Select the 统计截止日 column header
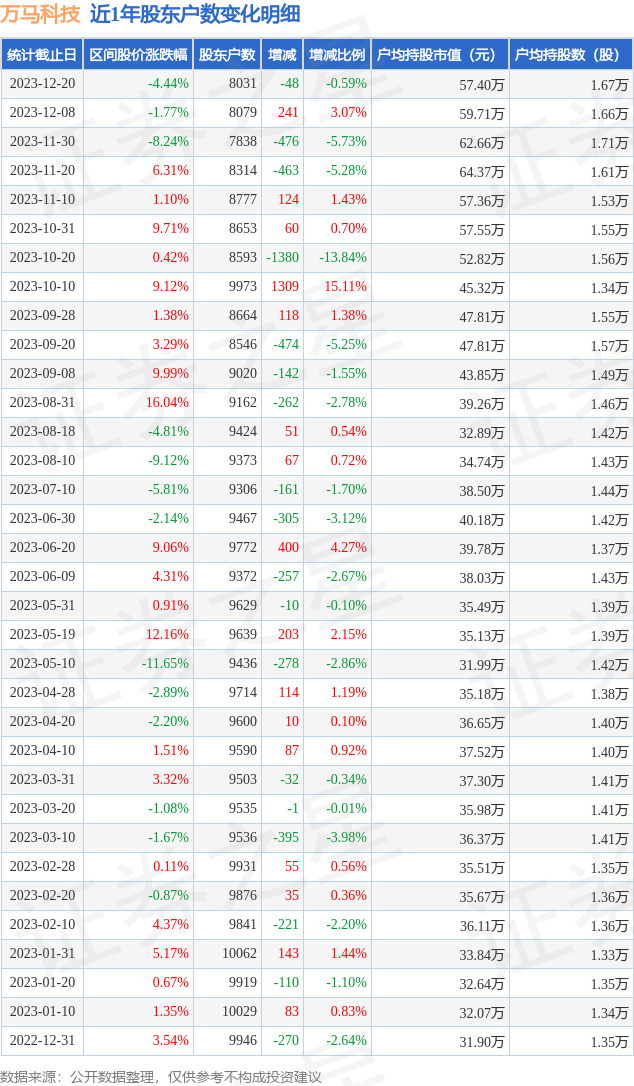Image resolution: width=634 pixels, height=1086 pixels. point(41,55)
